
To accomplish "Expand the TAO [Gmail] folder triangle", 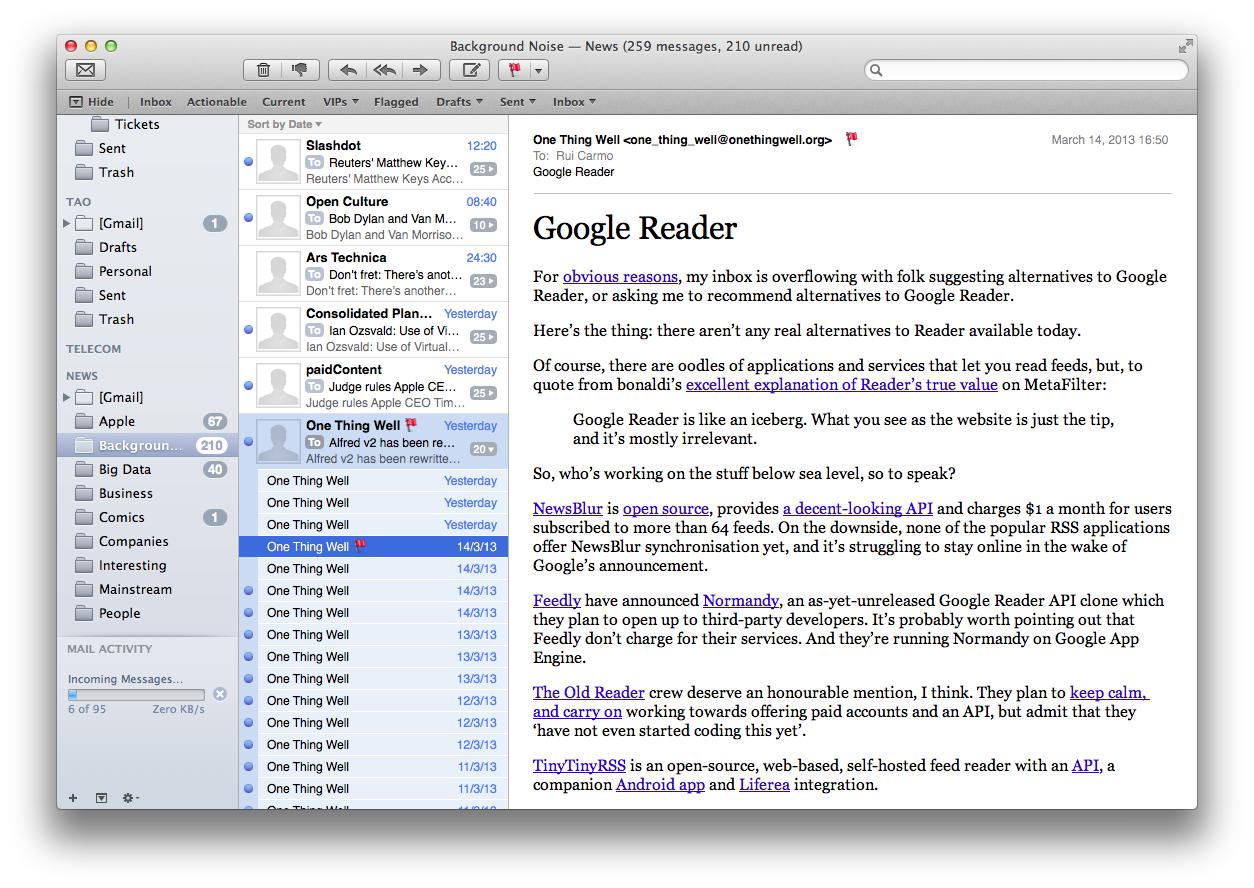I will coord(67,223).
